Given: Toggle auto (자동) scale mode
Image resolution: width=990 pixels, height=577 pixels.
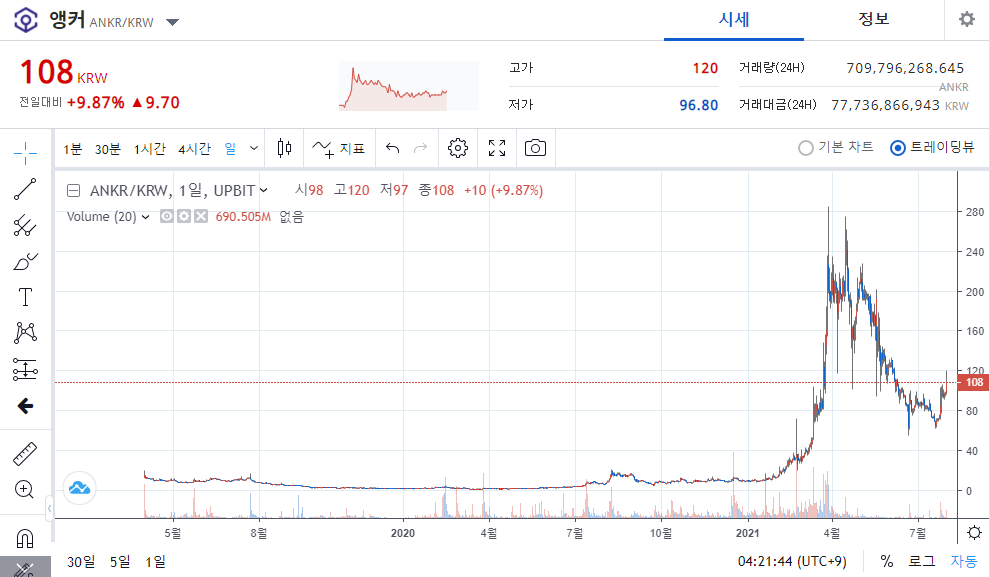Looking at the screenshot, I should point(964,561).
